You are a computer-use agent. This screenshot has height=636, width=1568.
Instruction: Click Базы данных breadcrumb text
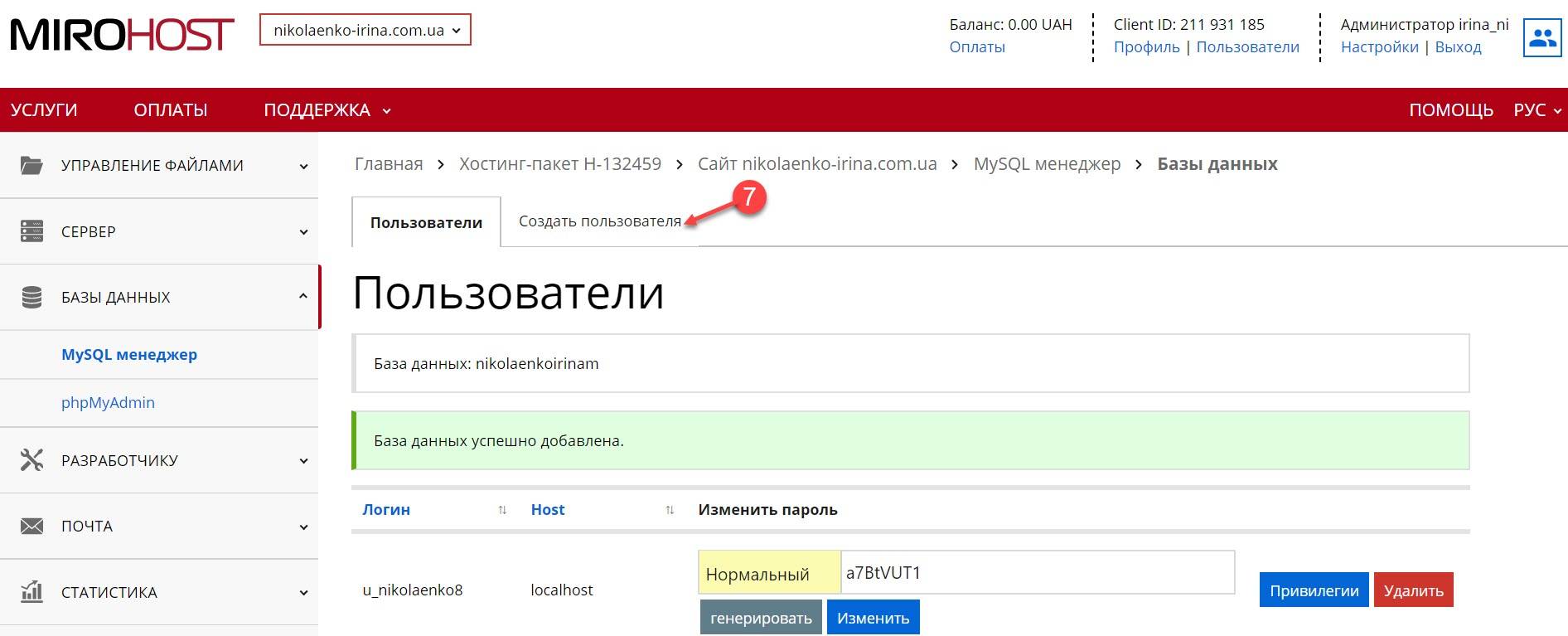pos(1217,164)
